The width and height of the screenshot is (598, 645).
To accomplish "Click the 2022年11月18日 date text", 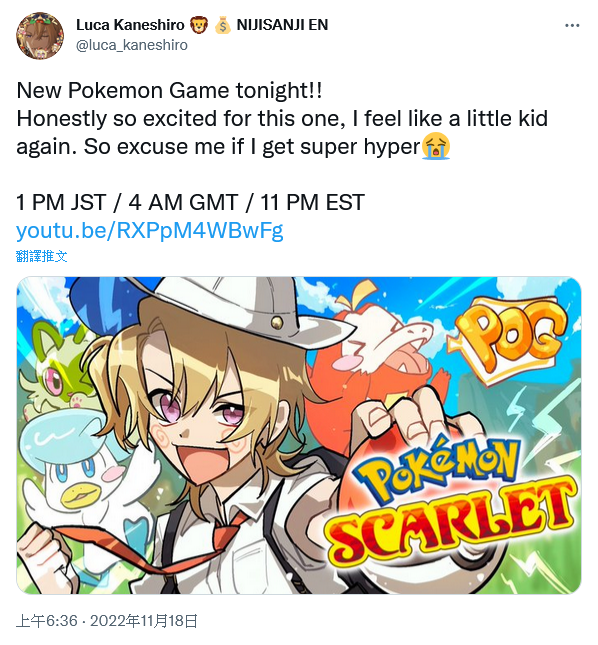I will point(144,621).
